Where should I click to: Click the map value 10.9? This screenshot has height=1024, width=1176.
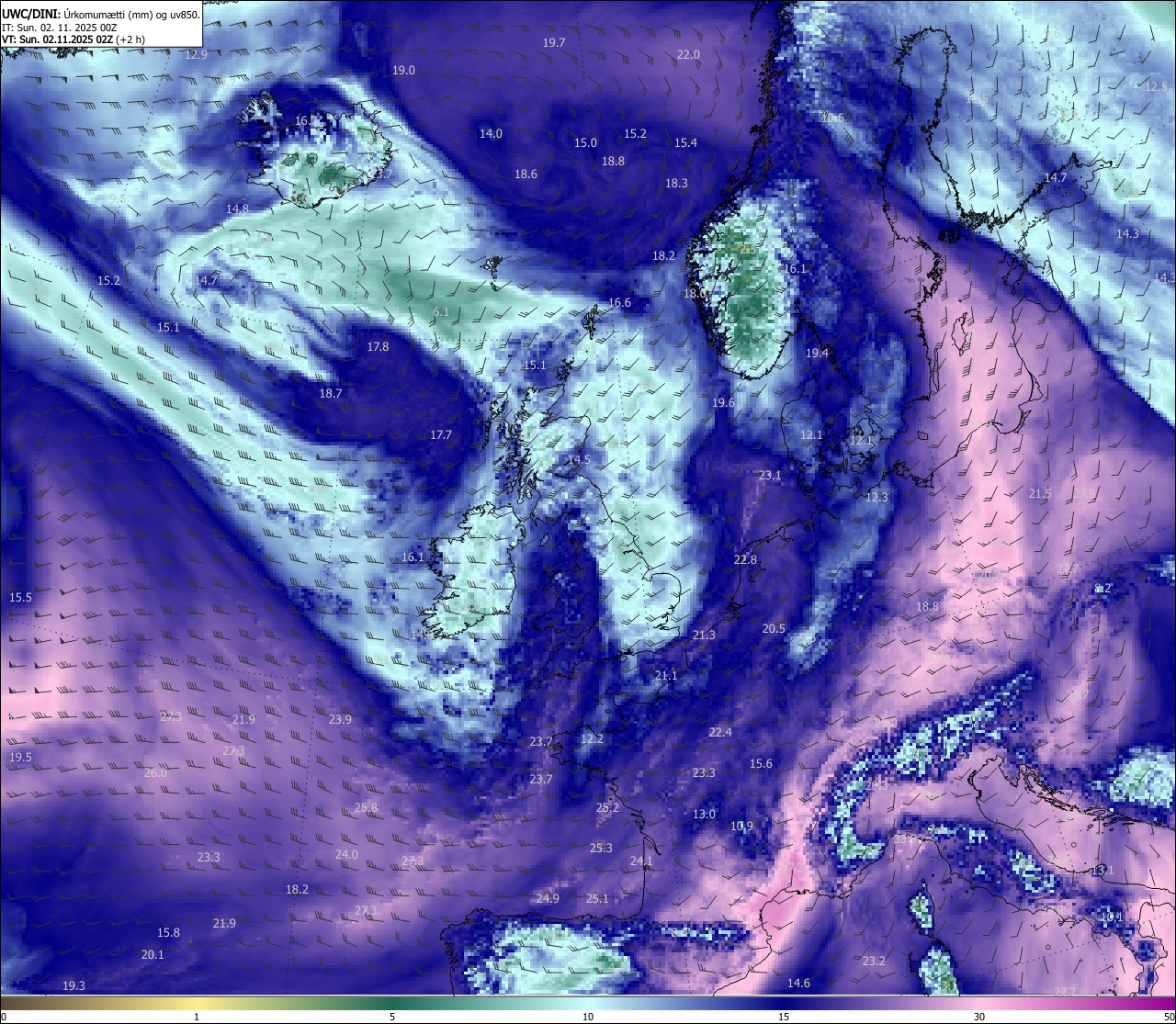(x=741, y=827)
